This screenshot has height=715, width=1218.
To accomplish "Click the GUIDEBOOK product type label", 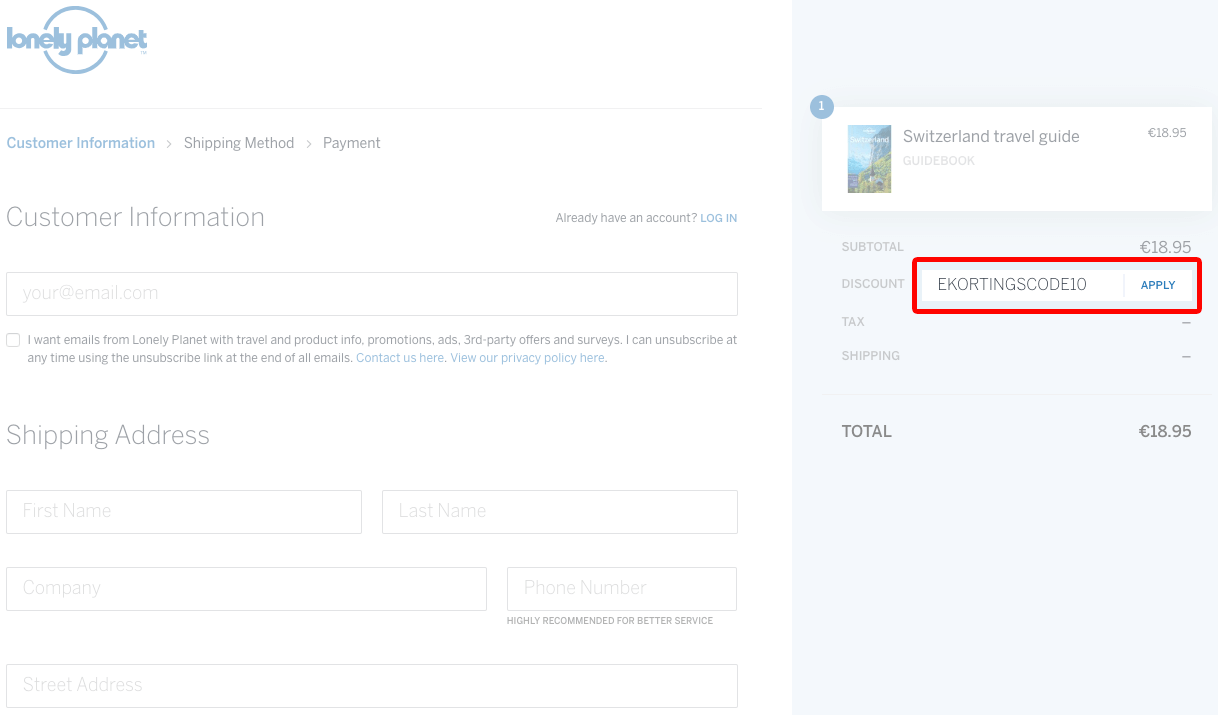I will (x=939, y=161).
